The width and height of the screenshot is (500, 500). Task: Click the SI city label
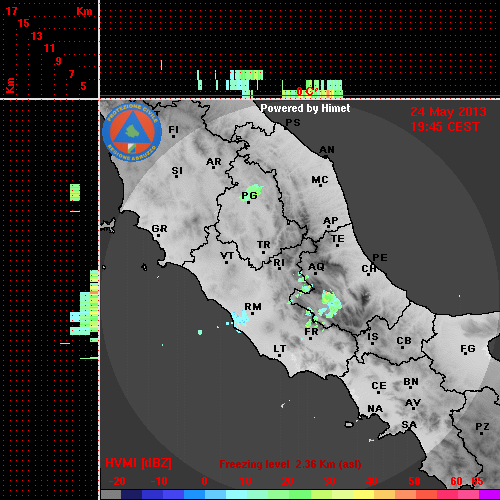177,171
